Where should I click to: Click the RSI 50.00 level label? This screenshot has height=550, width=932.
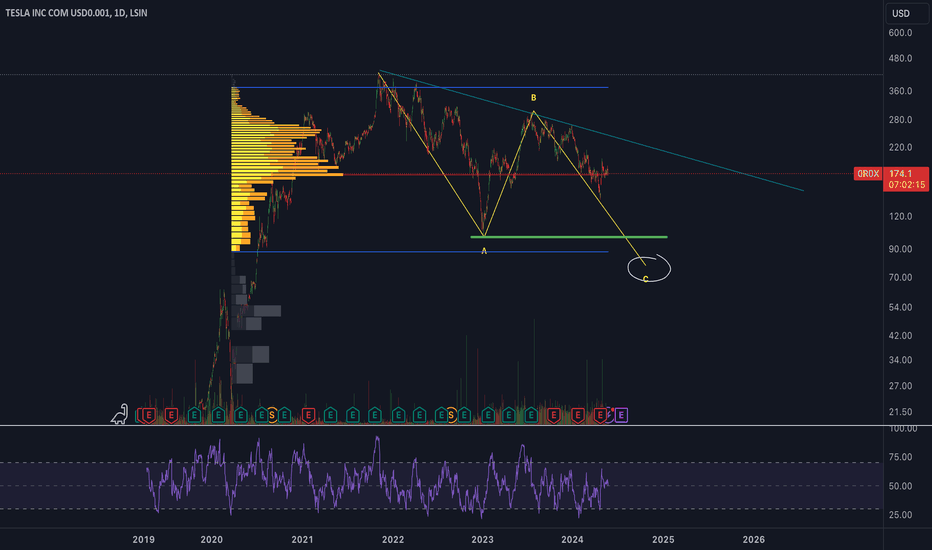tap(900, 486)
